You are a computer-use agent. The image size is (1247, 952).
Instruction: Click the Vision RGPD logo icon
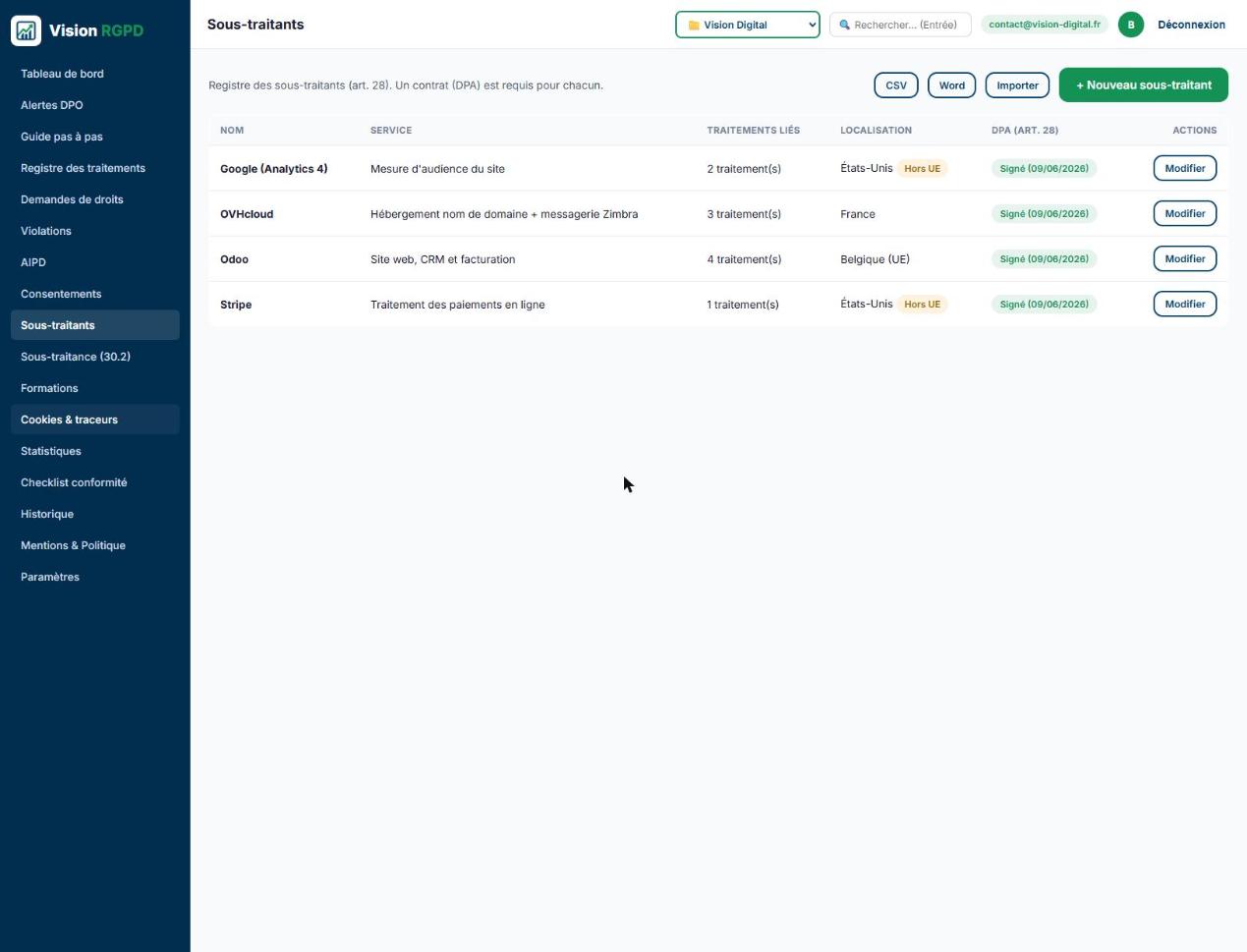point(27,30)
